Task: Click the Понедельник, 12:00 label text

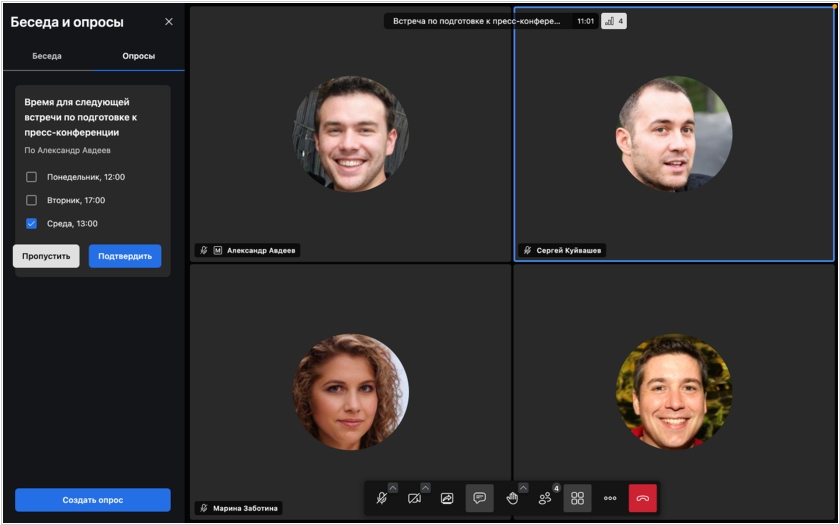Action: (x=86, y=177)
